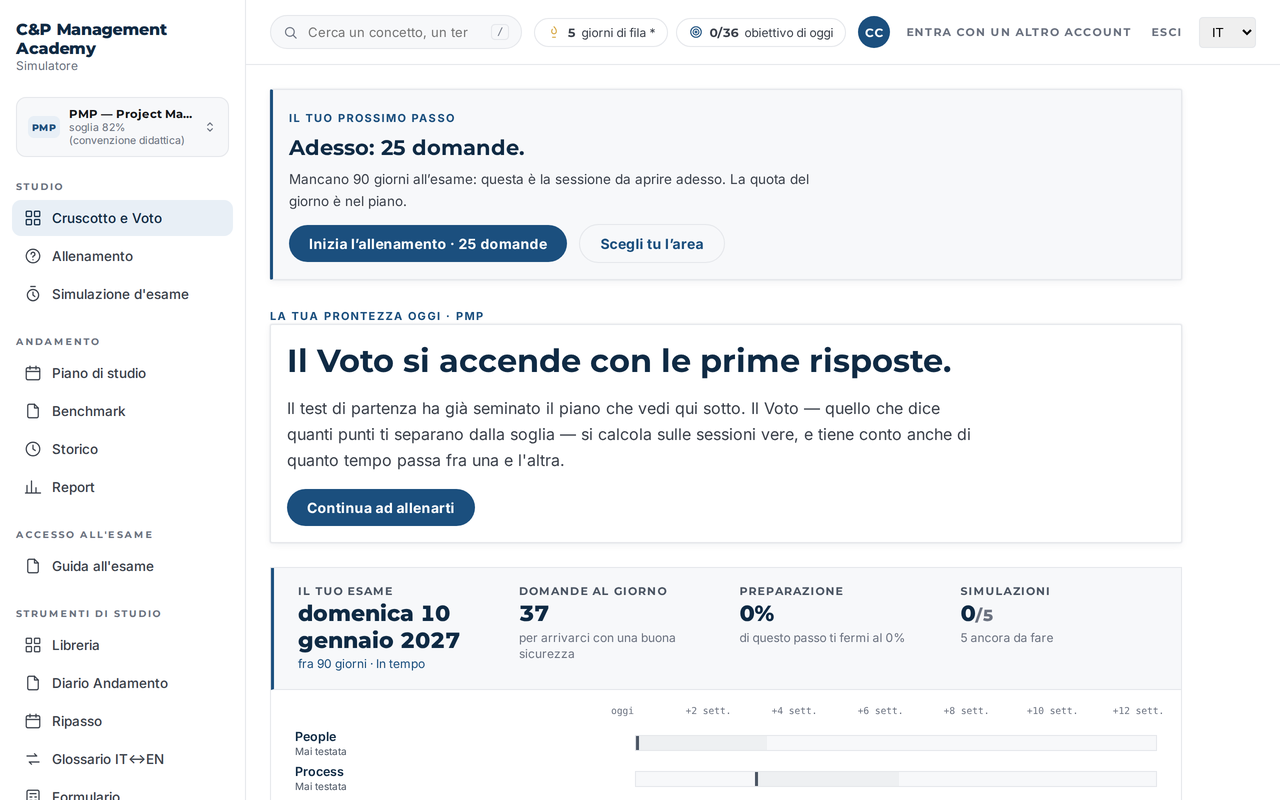Open the Report menu item

[x=122, y=487]
